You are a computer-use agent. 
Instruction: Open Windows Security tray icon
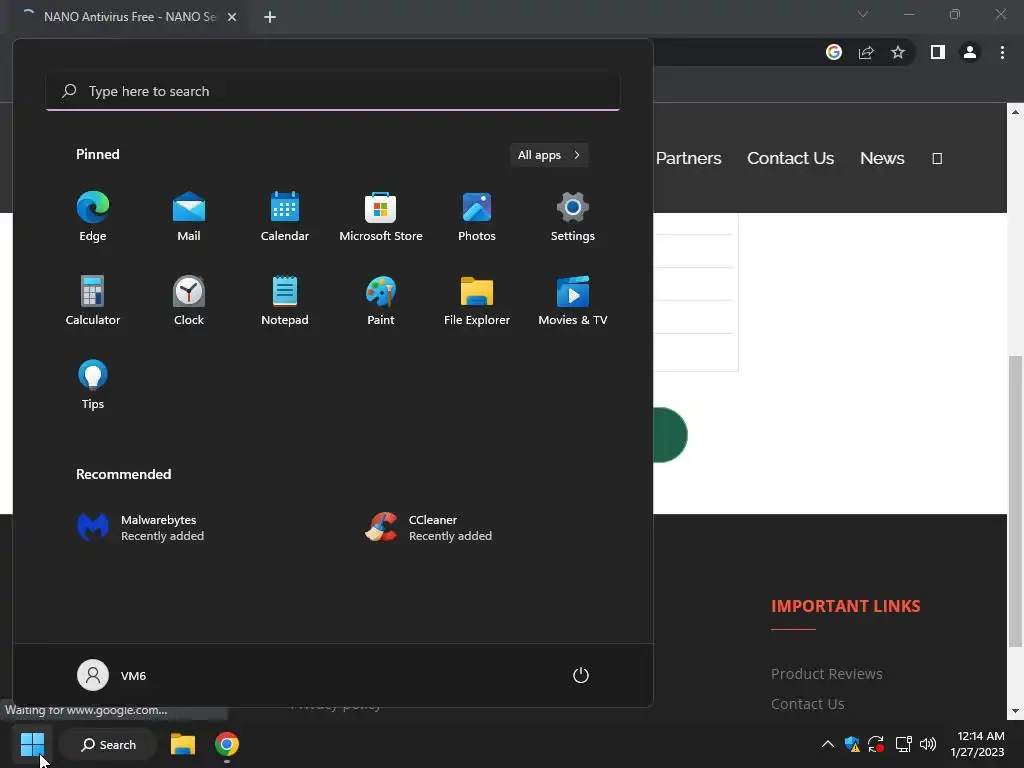(x=852, y=744)
